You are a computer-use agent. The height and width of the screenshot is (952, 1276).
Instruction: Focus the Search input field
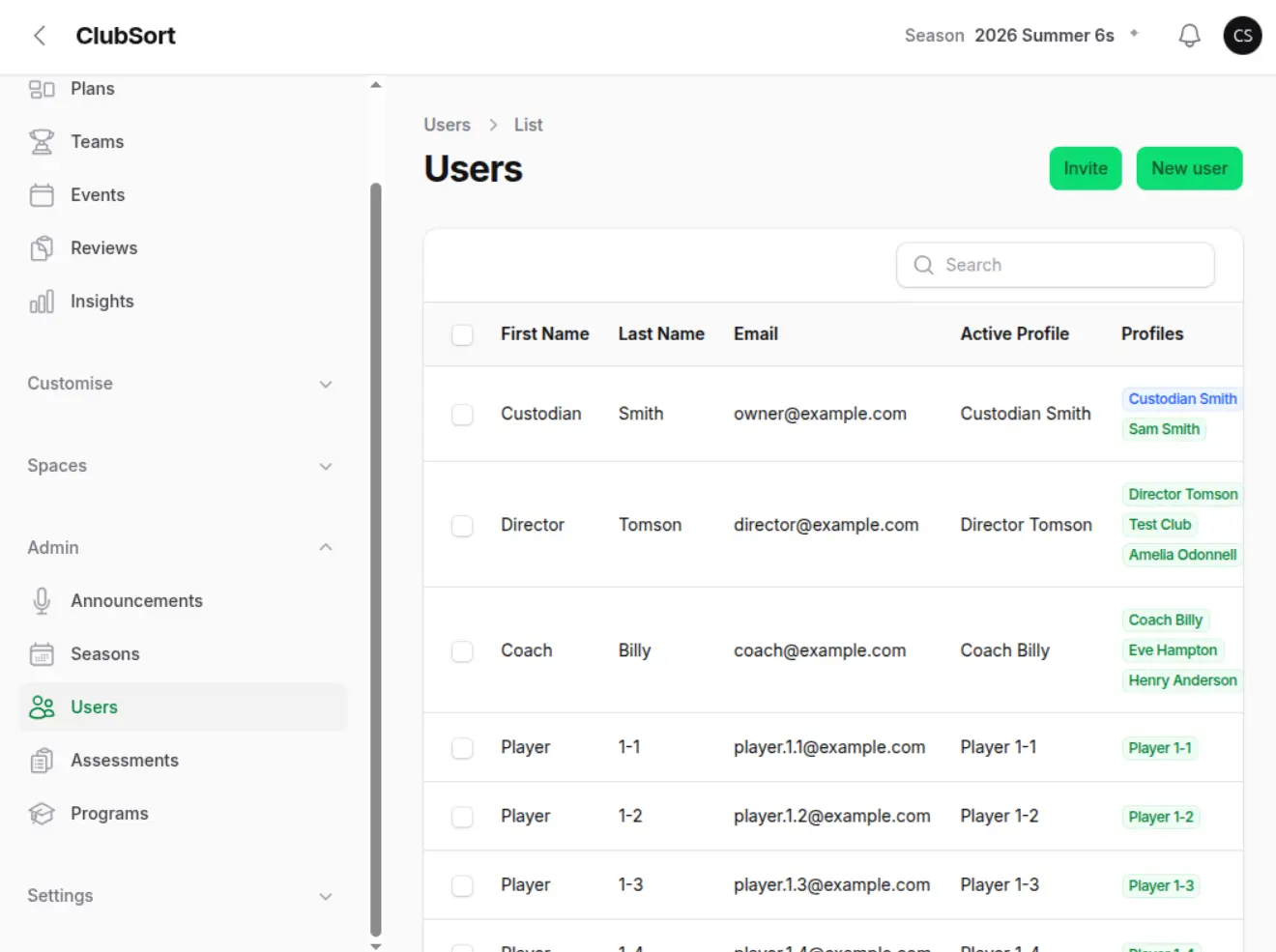pos(1056,265)
